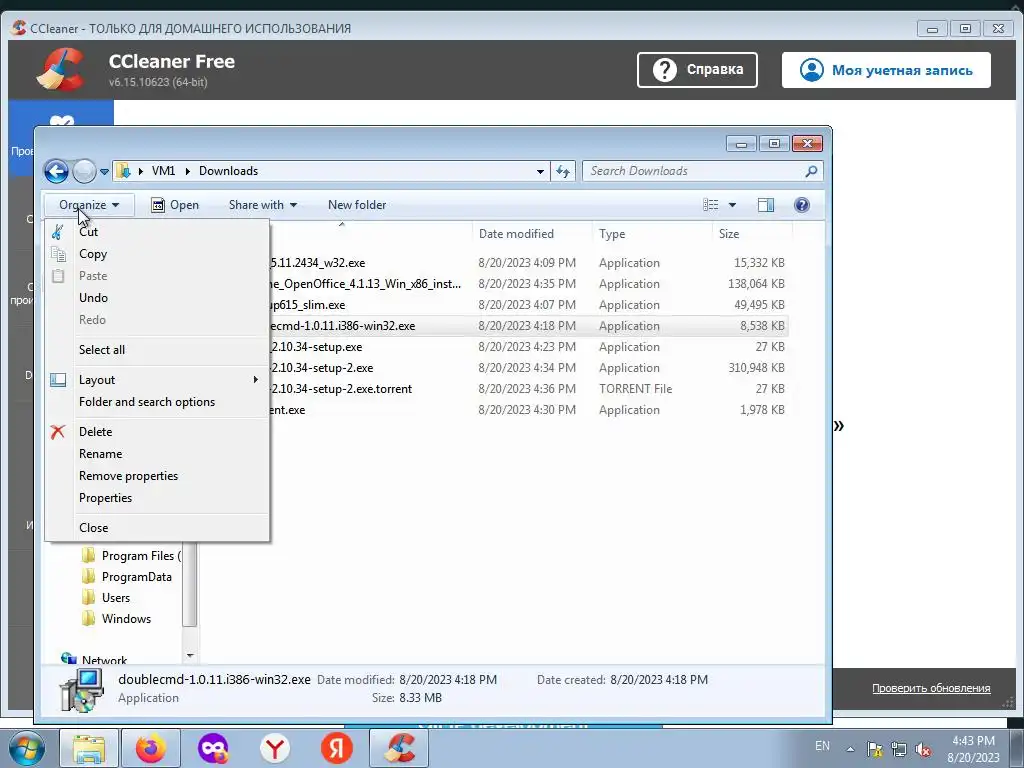The image size is (1024, 768).
Task: Click the arrow between VM1 and Downloads
Action: point(187,171)
